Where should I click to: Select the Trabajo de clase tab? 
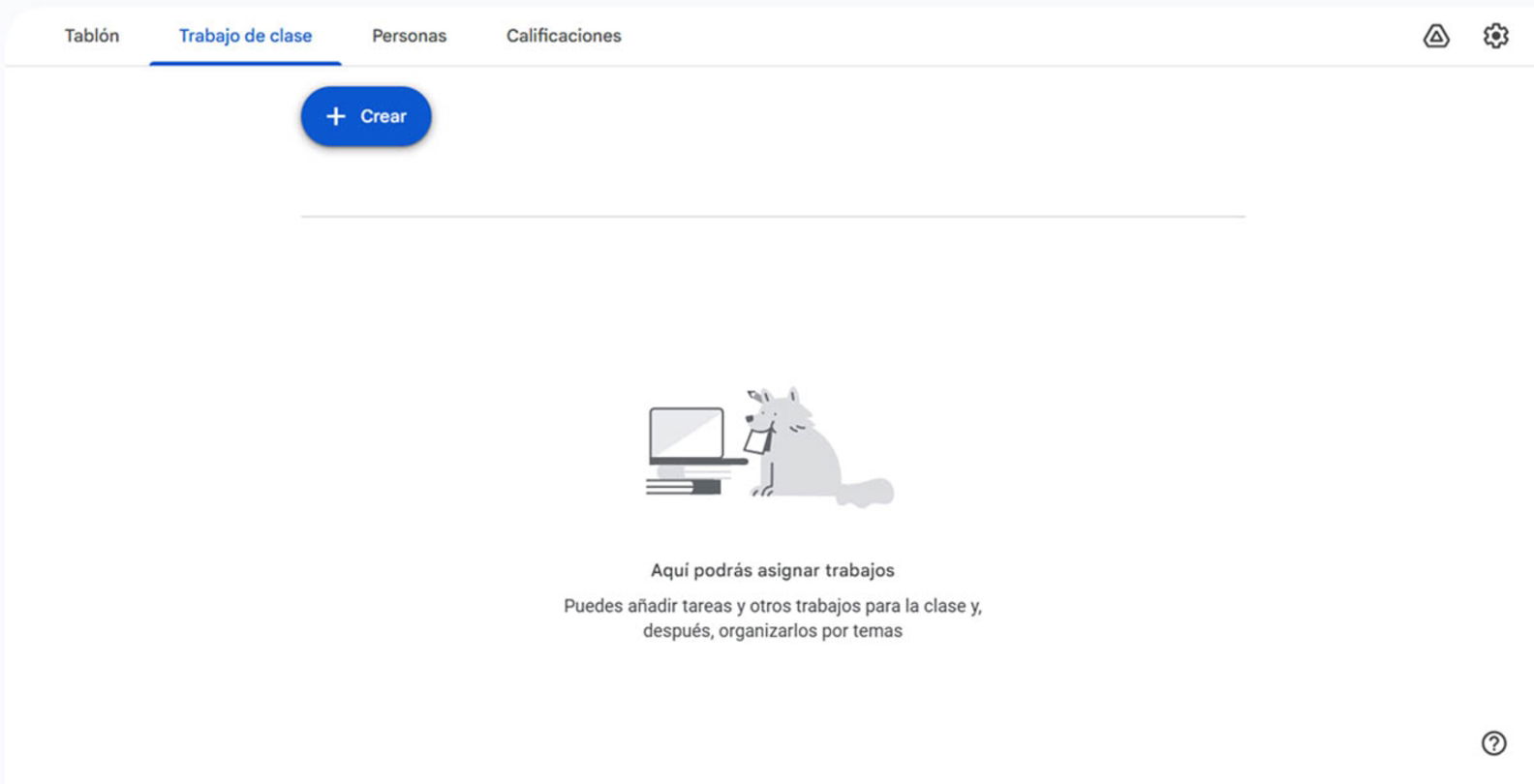[245, 36]
